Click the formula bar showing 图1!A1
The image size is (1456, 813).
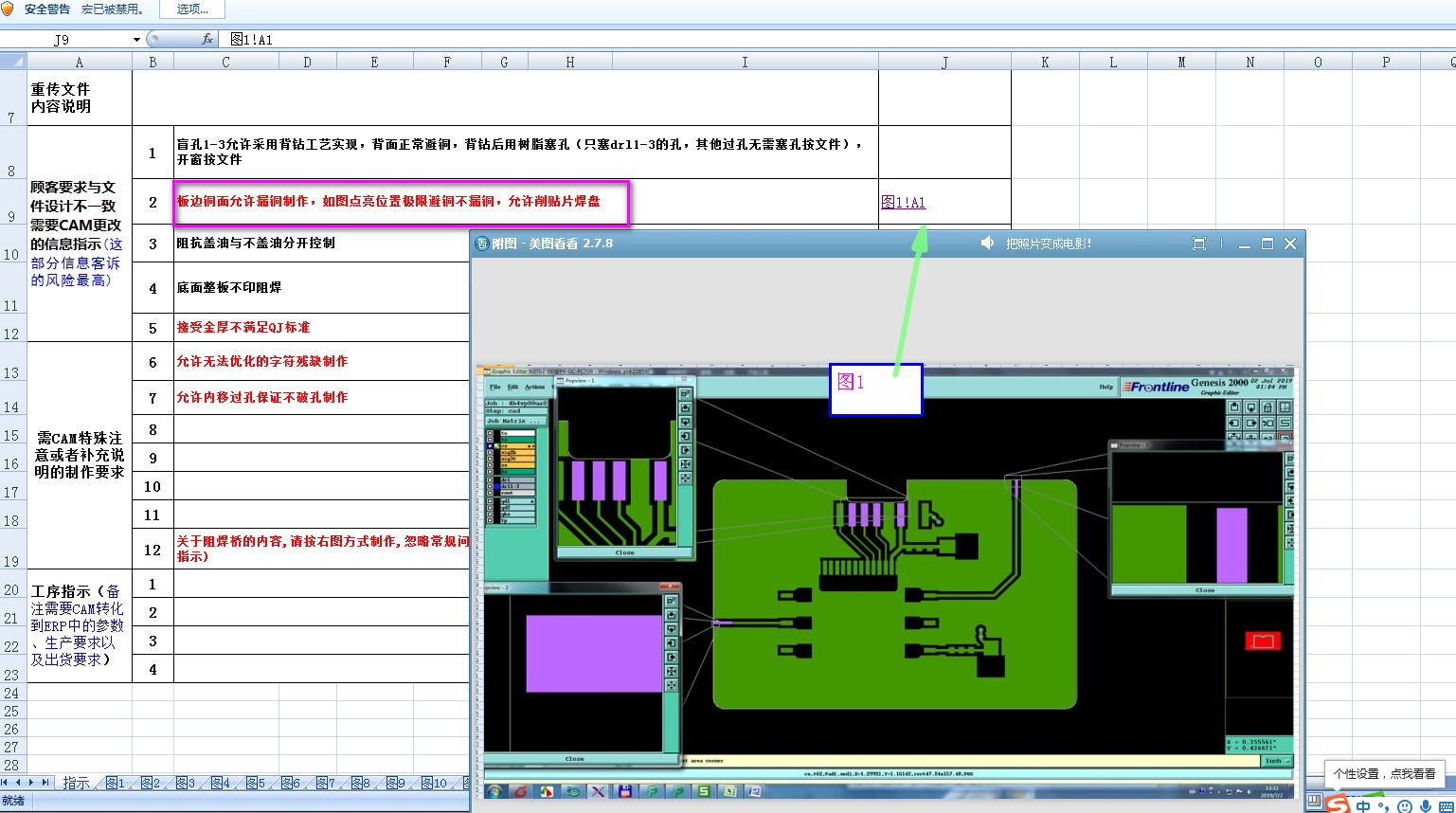pos(838,40)
